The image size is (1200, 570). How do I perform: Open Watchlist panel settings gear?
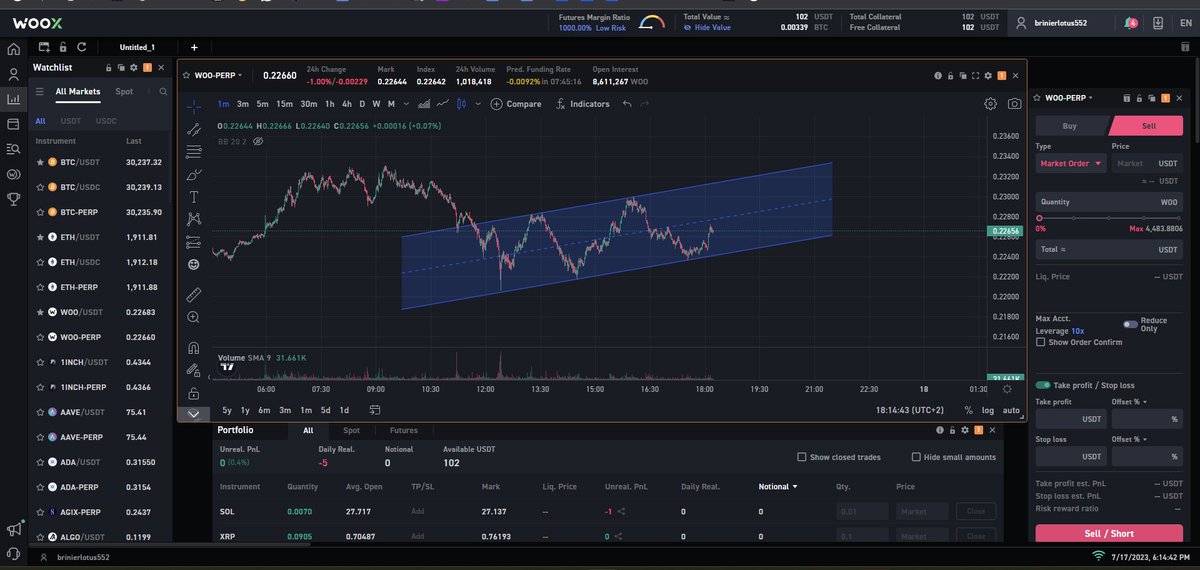[134, 67]
